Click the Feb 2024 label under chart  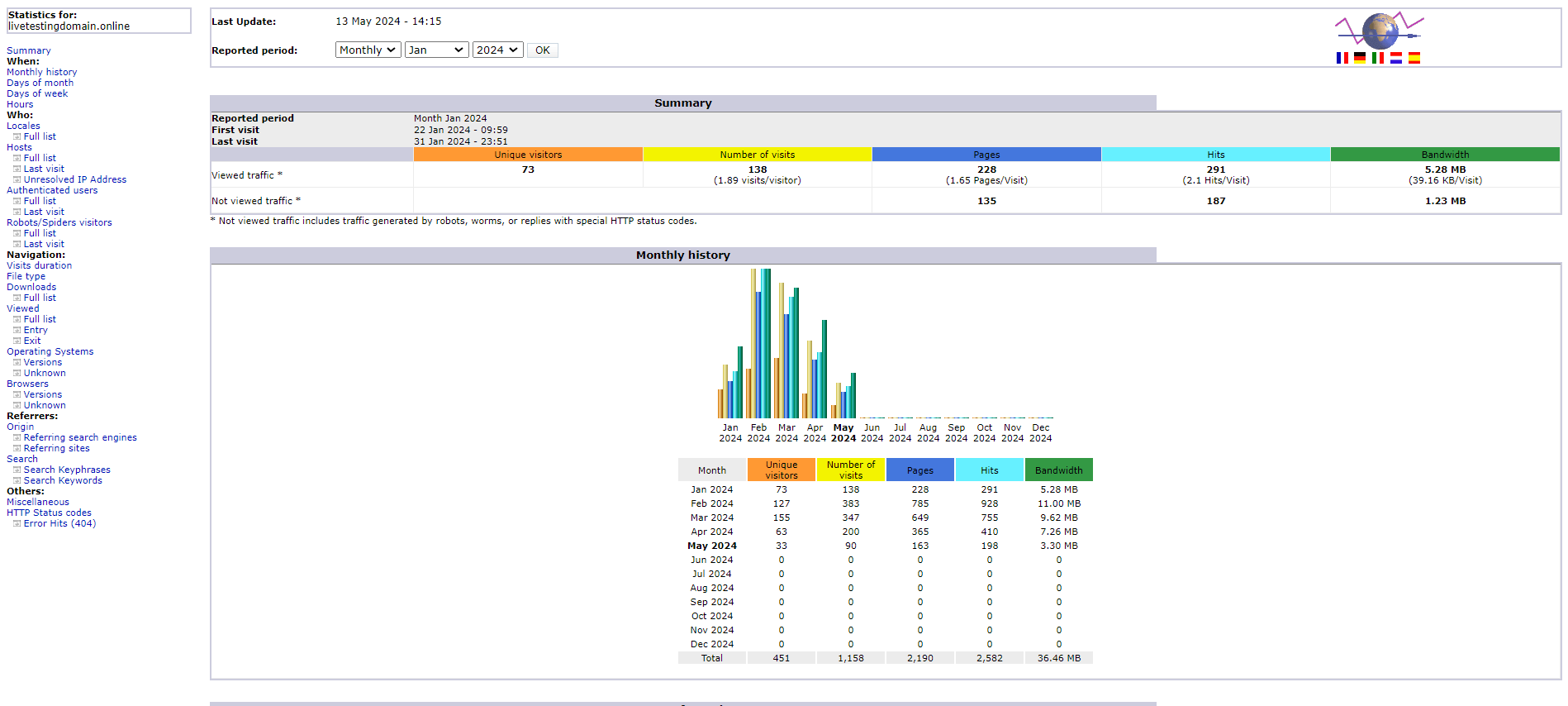(758, 433)
